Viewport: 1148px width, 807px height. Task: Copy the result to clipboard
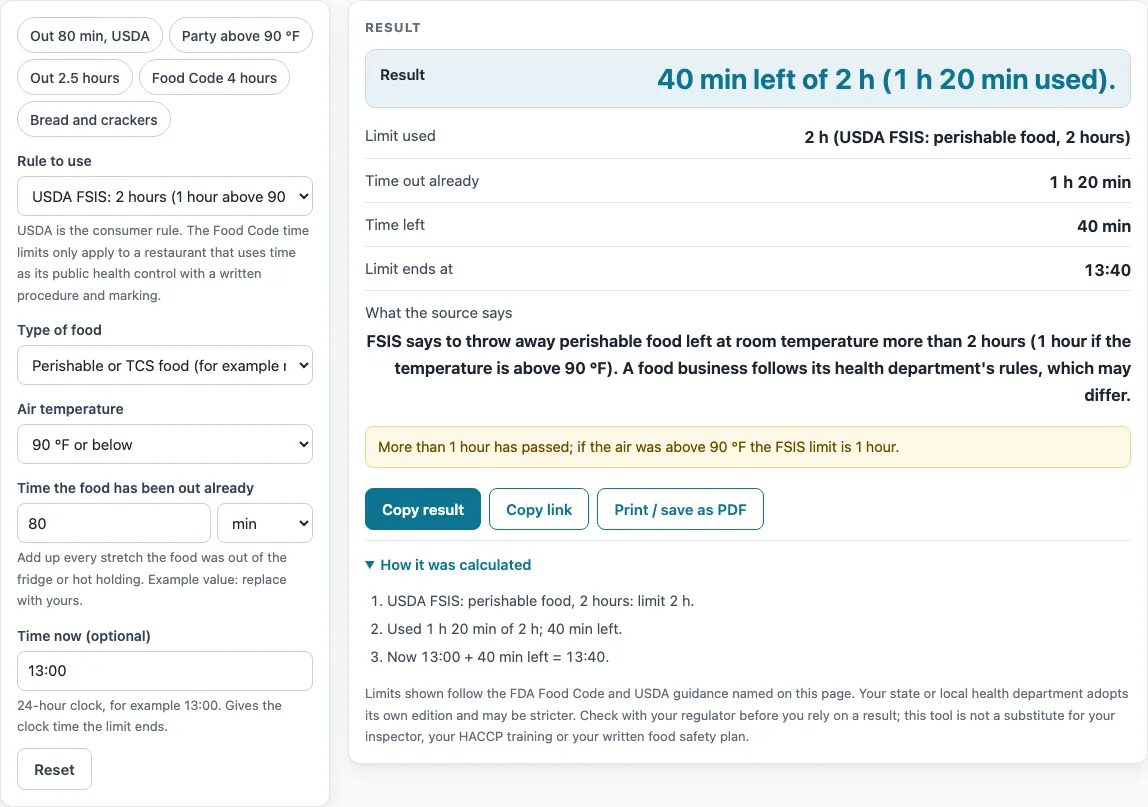click(x=423, y=510)
